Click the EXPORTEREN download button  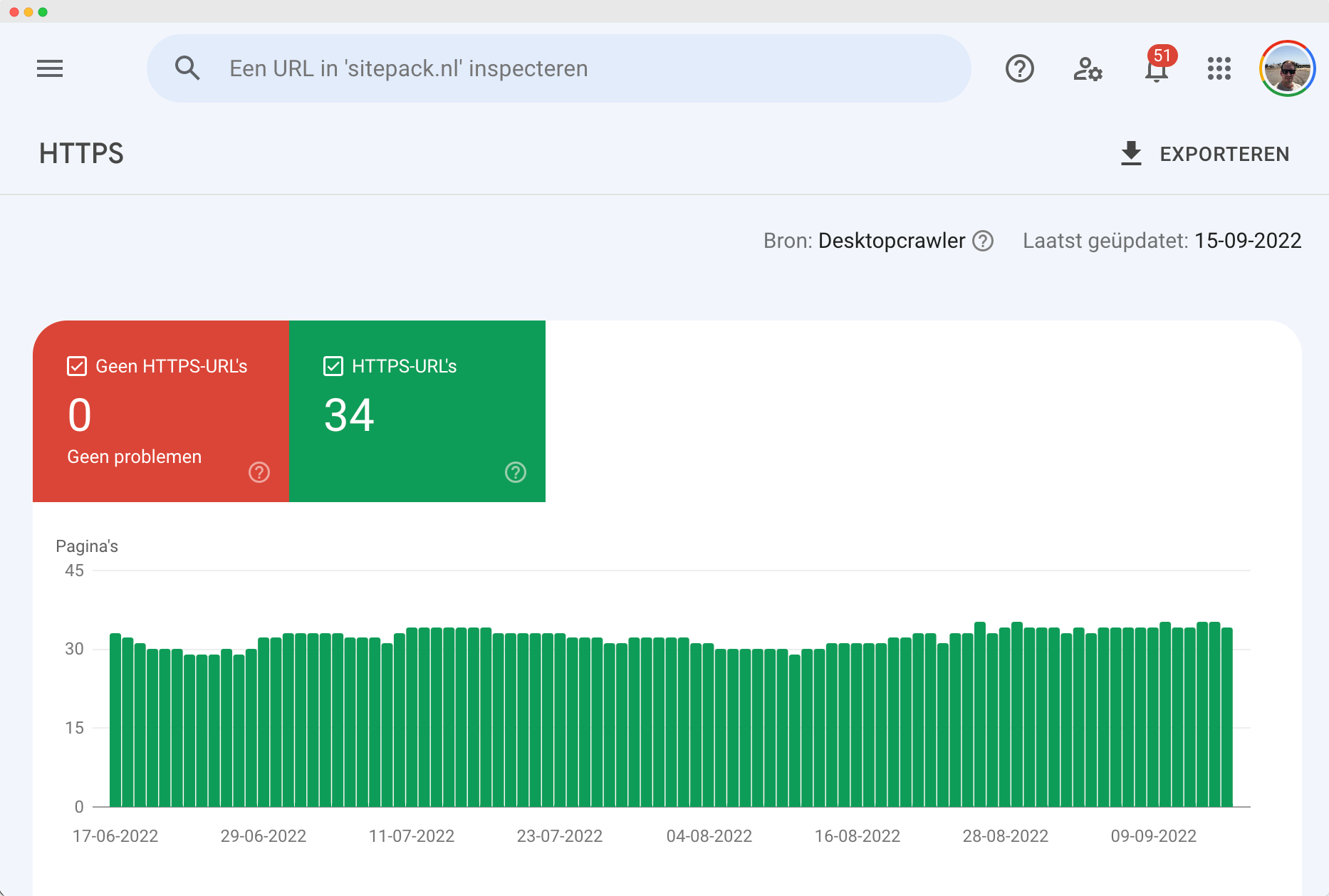pyautogui.click(x=1204, y=154)
